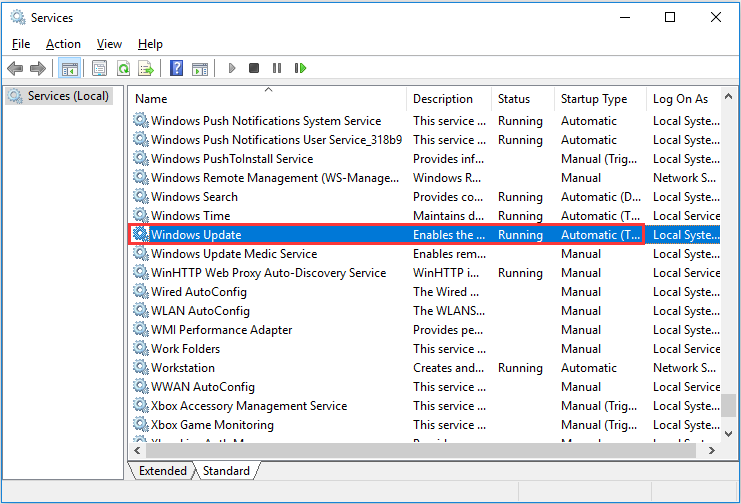Select the Windows Update Medic Service row

[x=234, y=254]
